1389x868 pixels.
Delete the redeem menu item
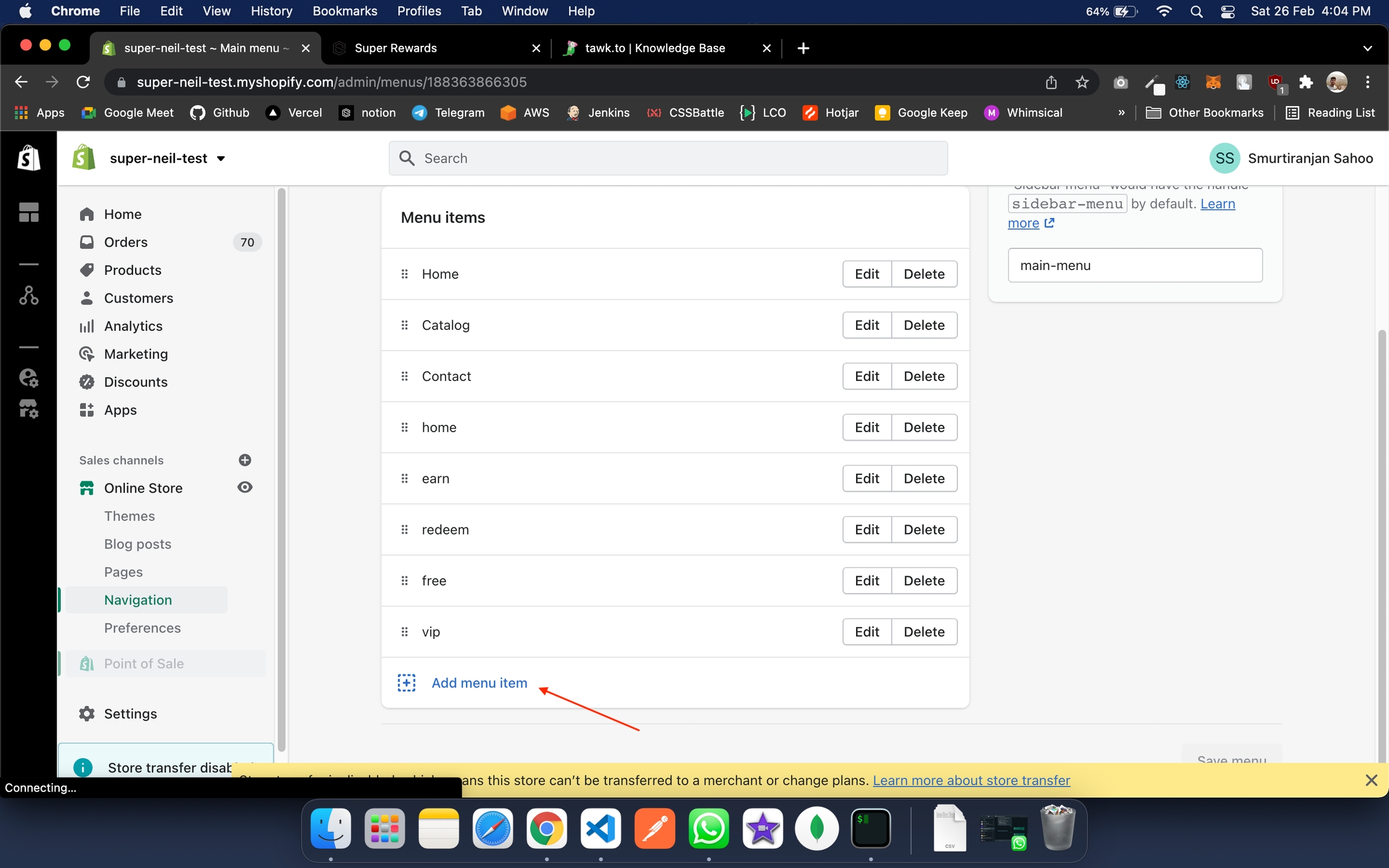[924, 529]
